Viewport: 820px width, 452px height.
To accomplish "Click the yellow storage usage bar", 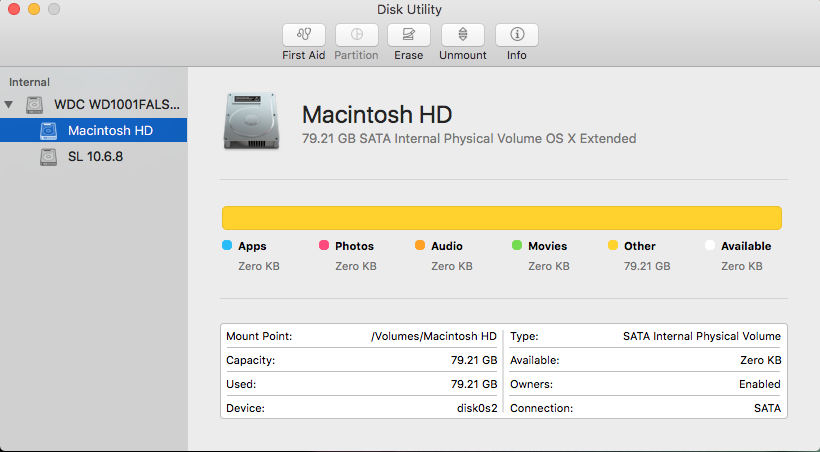I will pyautogui.click(x=501, y=218).
